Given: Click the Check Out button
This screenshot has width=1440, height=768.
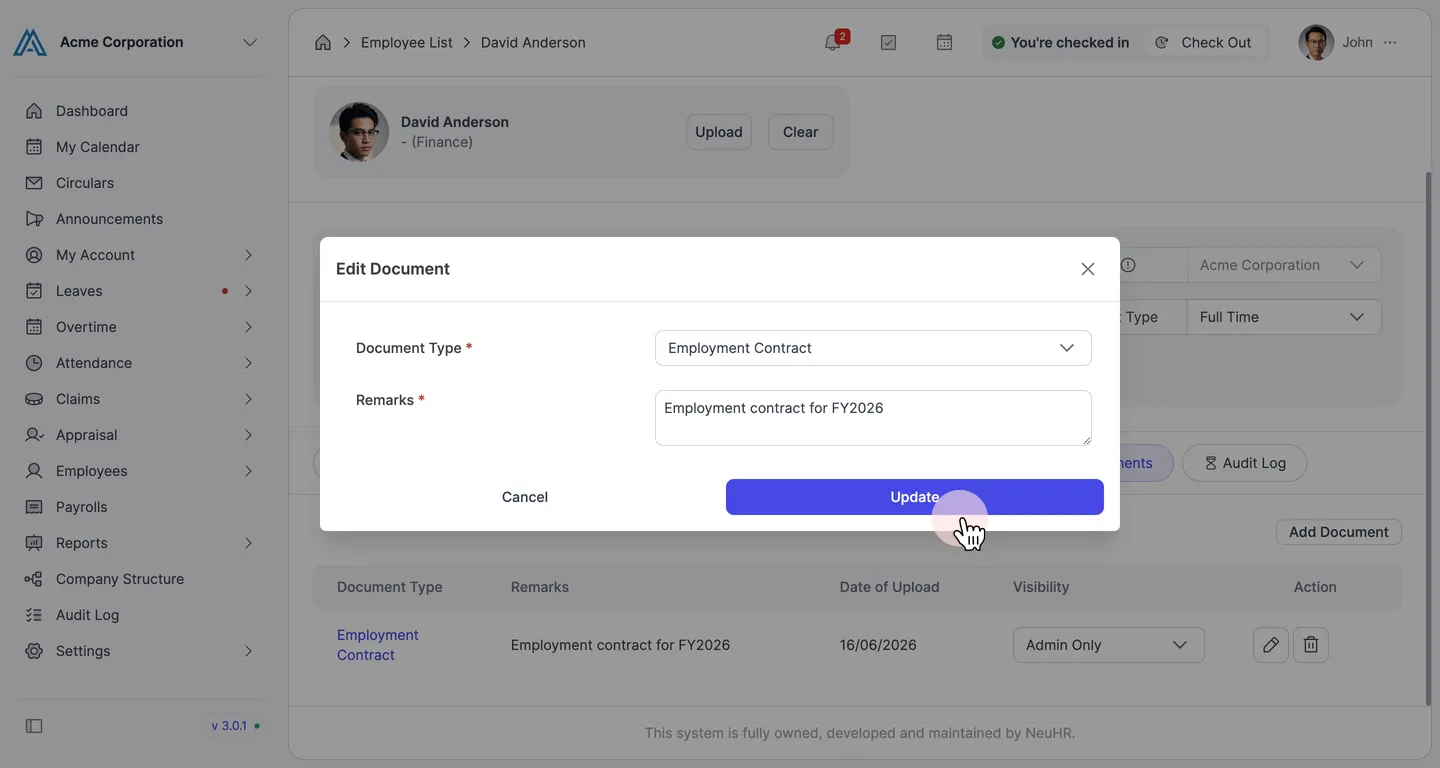Looking at the screenshot, I should click(x=1204, y=42).
